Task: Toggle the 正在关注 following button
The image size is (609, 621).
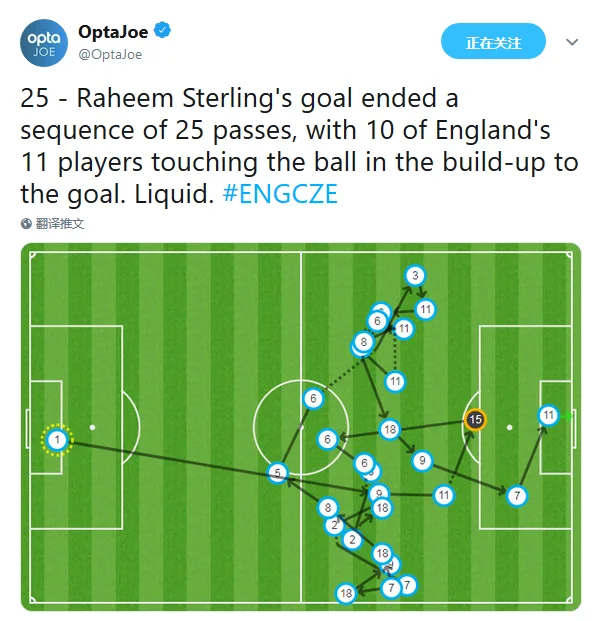Action: click(x=493, y=41)
